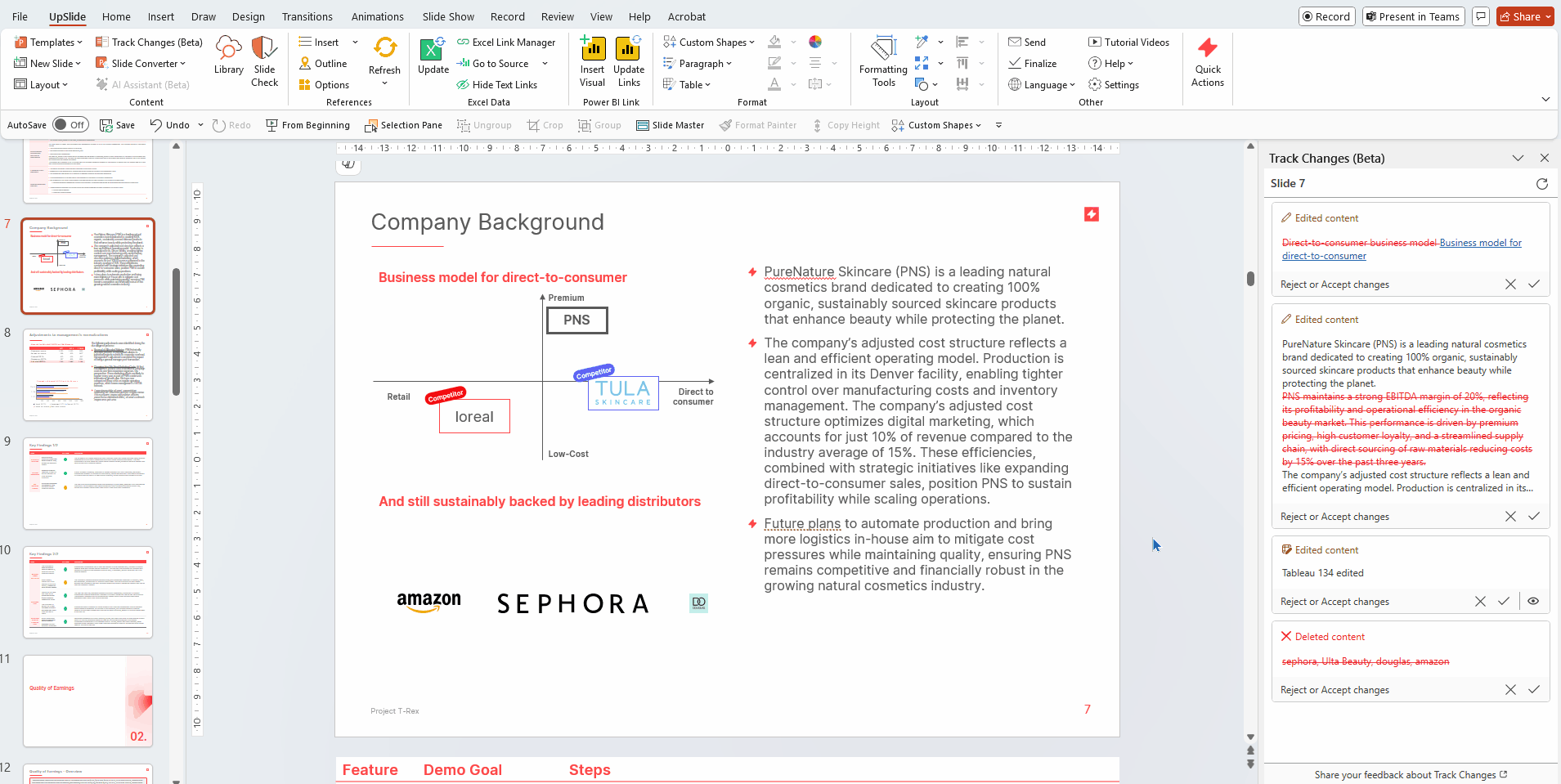
Task: Open the Library icon in UpSlide ribbon
Action: click(x=228, y=56)
